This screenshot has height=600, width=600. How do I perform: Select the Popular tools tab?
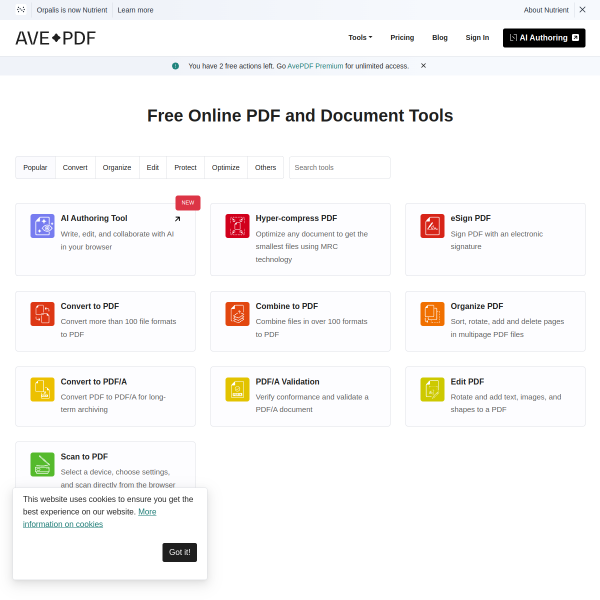pos(35,167)
